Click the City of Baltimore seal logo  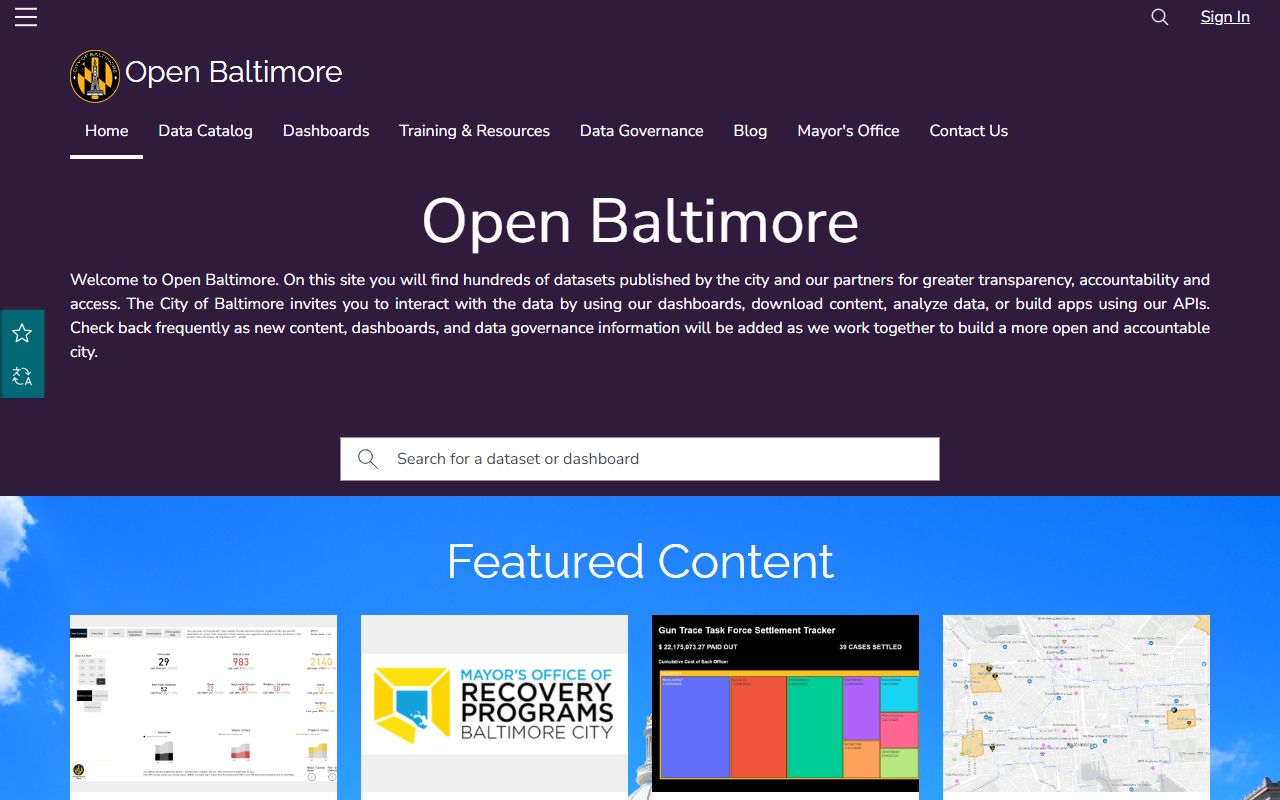pos(95,76)
